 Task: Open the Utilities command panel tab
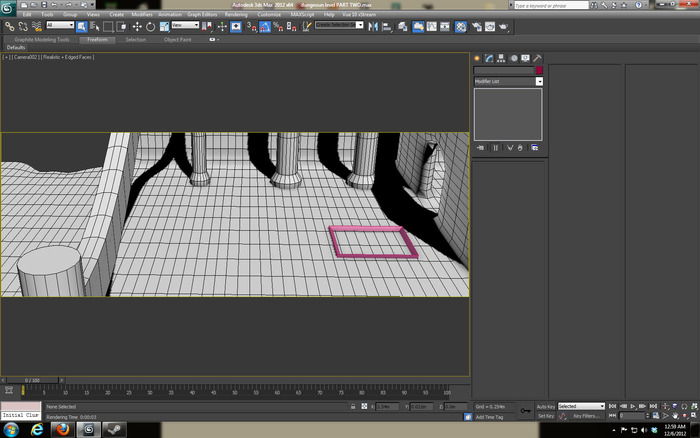pyautogui.click(x=538, y=58)
